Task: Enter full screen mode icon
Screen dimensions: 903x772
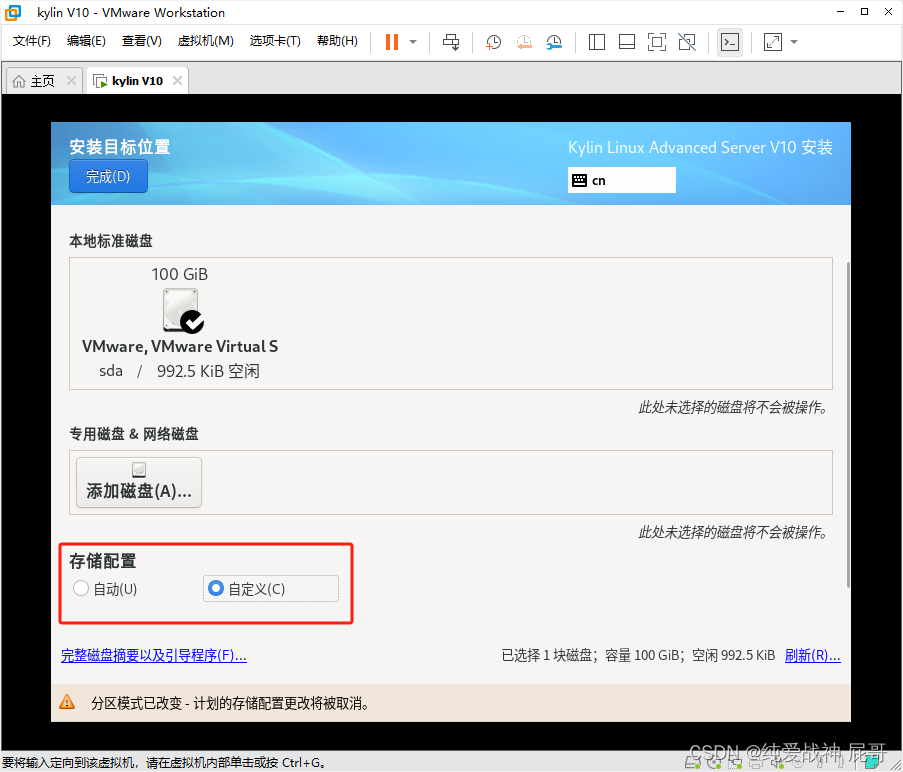Action: 657,41
